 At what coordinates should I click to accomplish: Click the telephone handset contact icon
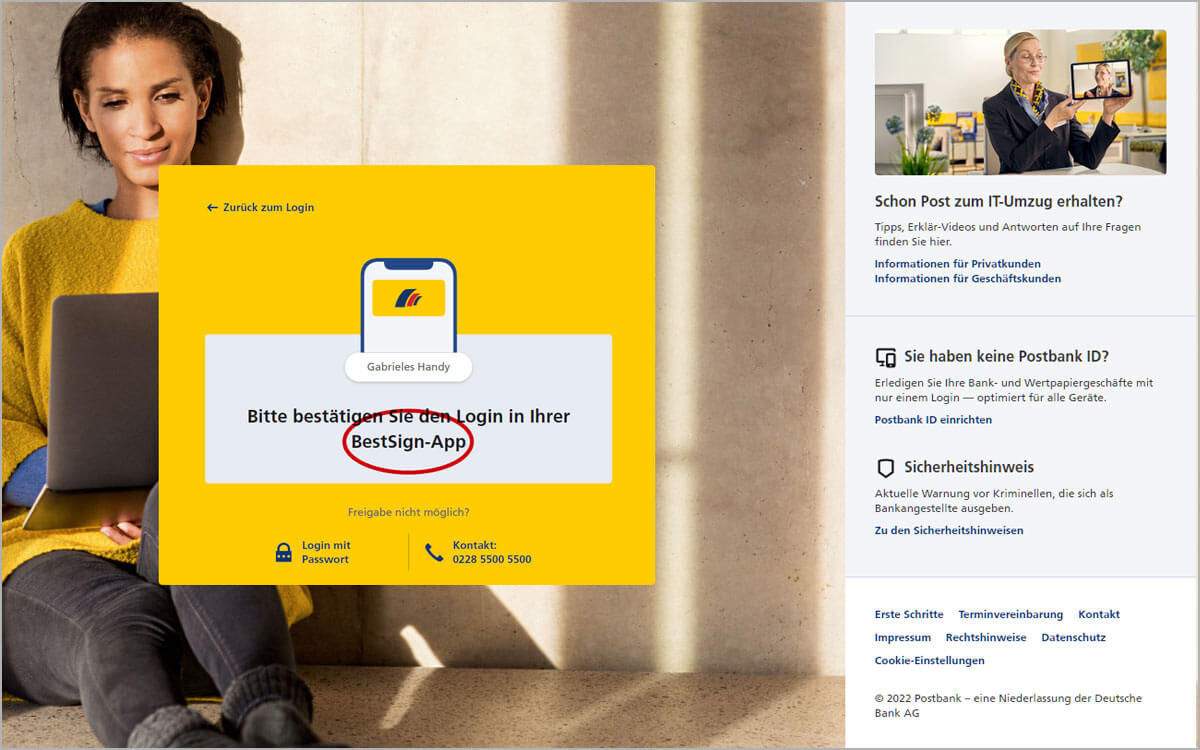click(434, 552)
